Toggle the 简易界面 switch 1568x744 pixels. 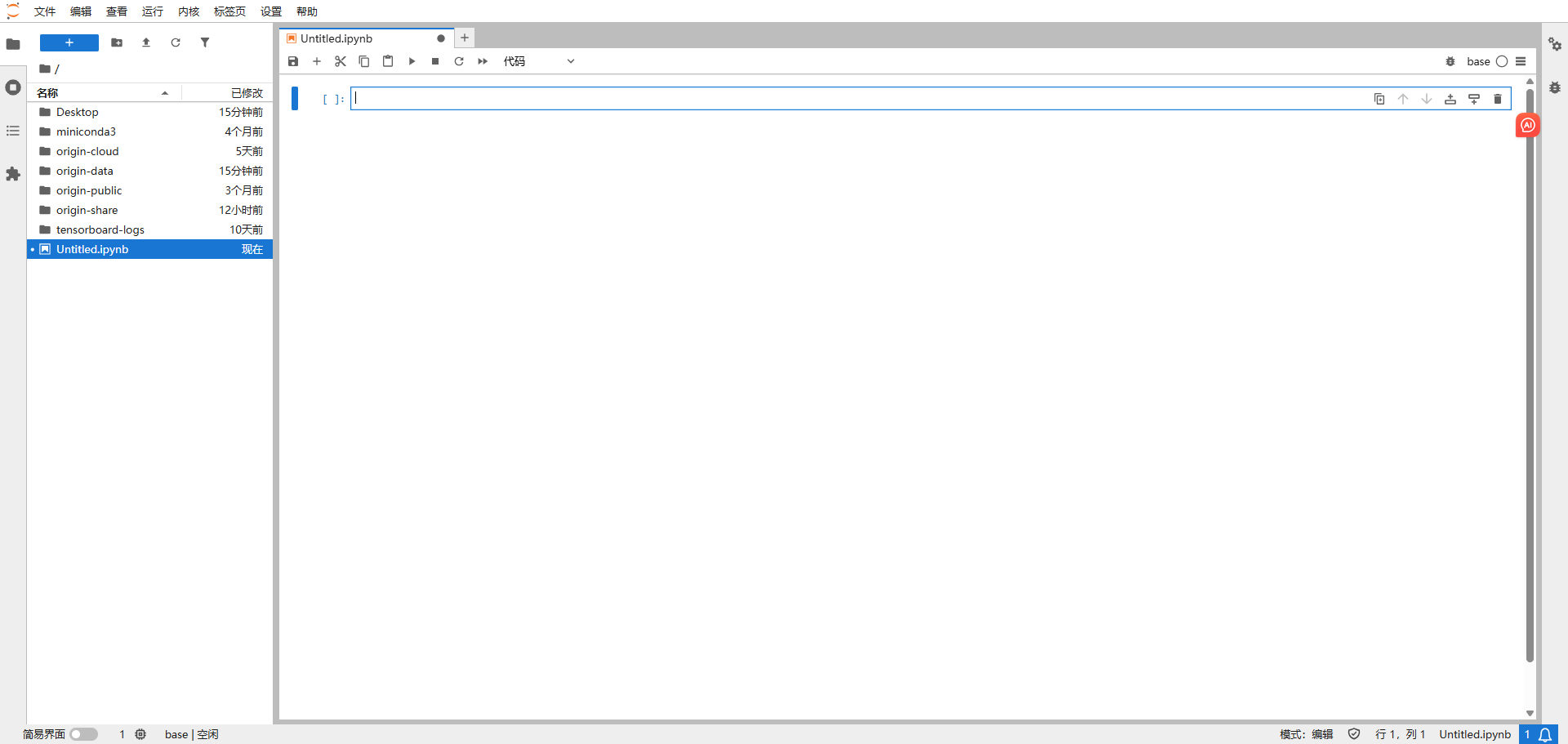[84, 734]
